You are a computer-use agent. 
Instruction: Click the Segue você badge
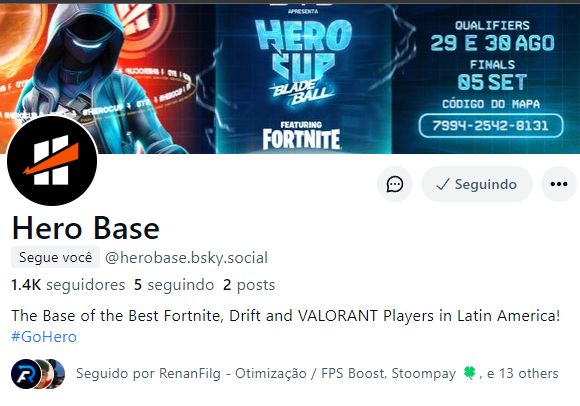pos(55,257)
